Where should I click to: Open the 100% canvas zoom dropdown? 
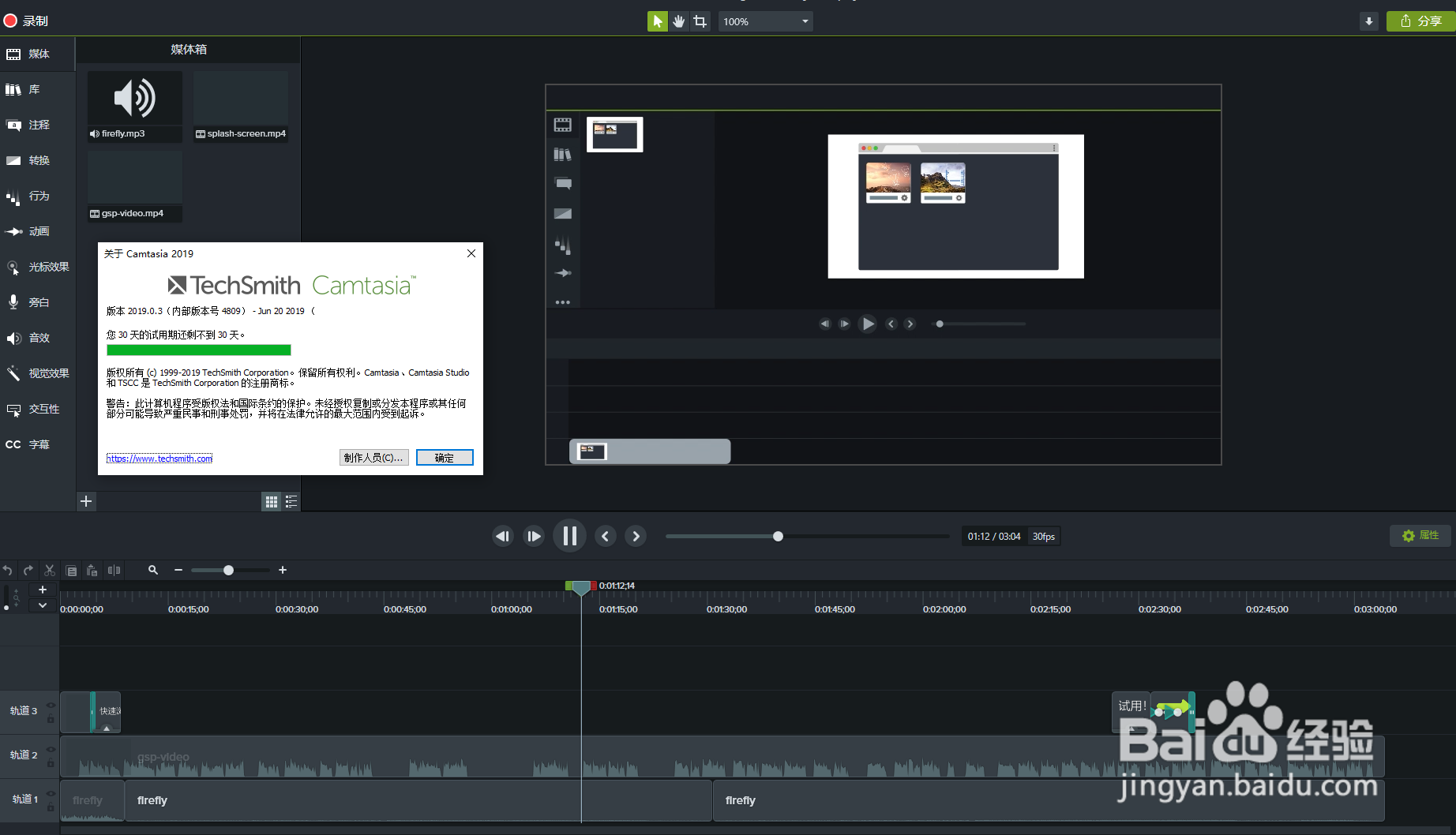(765, 21)
